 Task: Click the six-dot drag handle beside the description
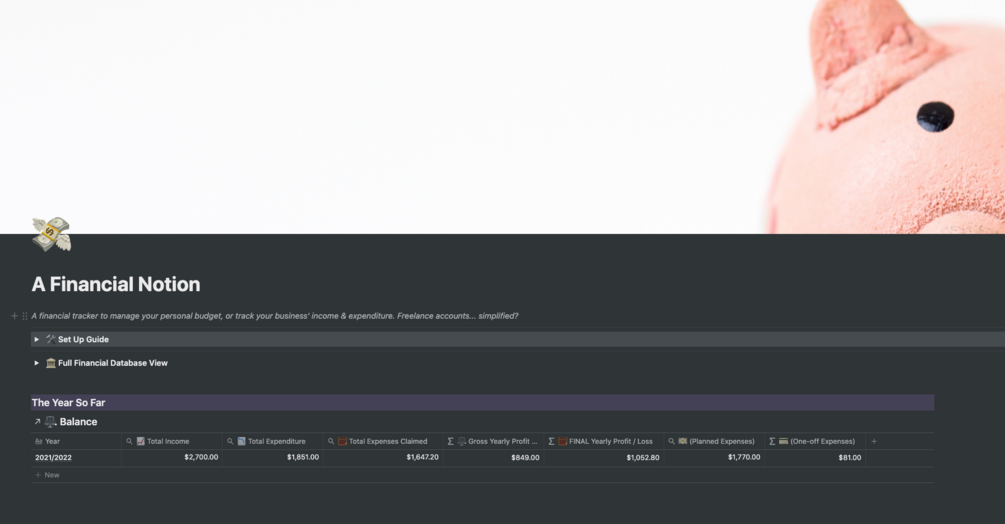point(25,316)
